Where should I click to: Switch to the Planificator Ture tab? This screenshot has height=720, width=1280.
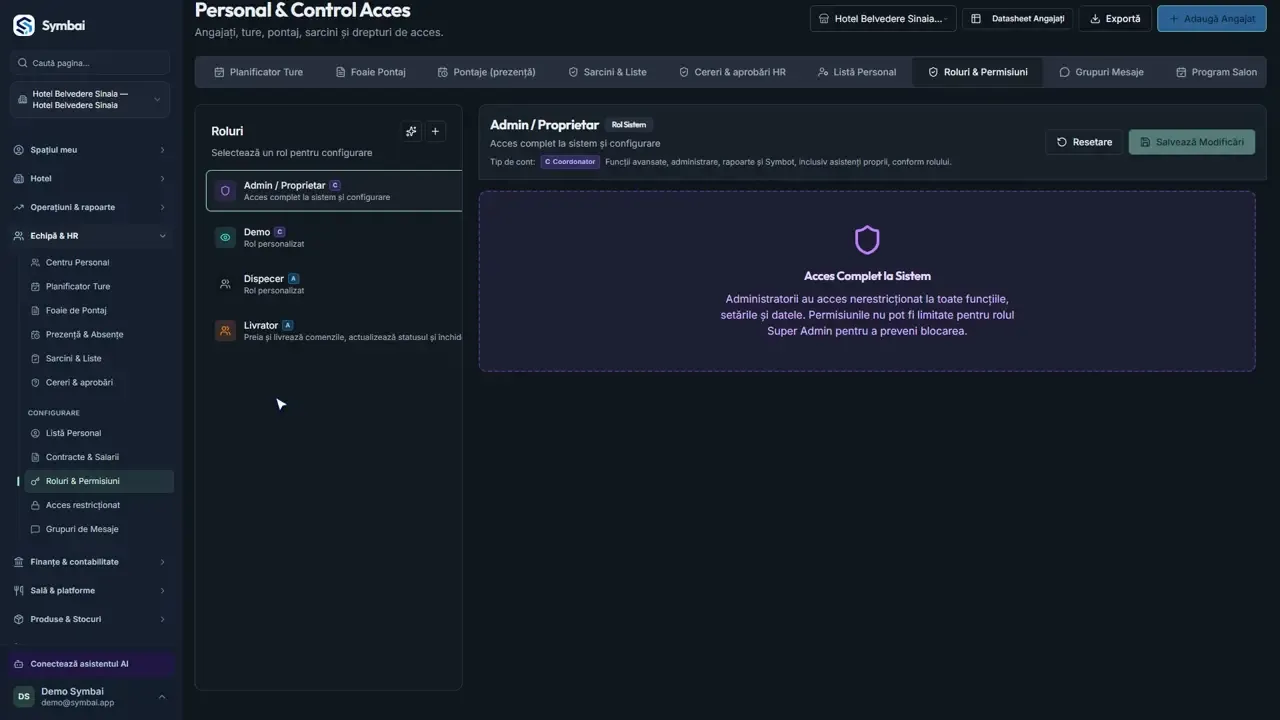coord(259,72)
